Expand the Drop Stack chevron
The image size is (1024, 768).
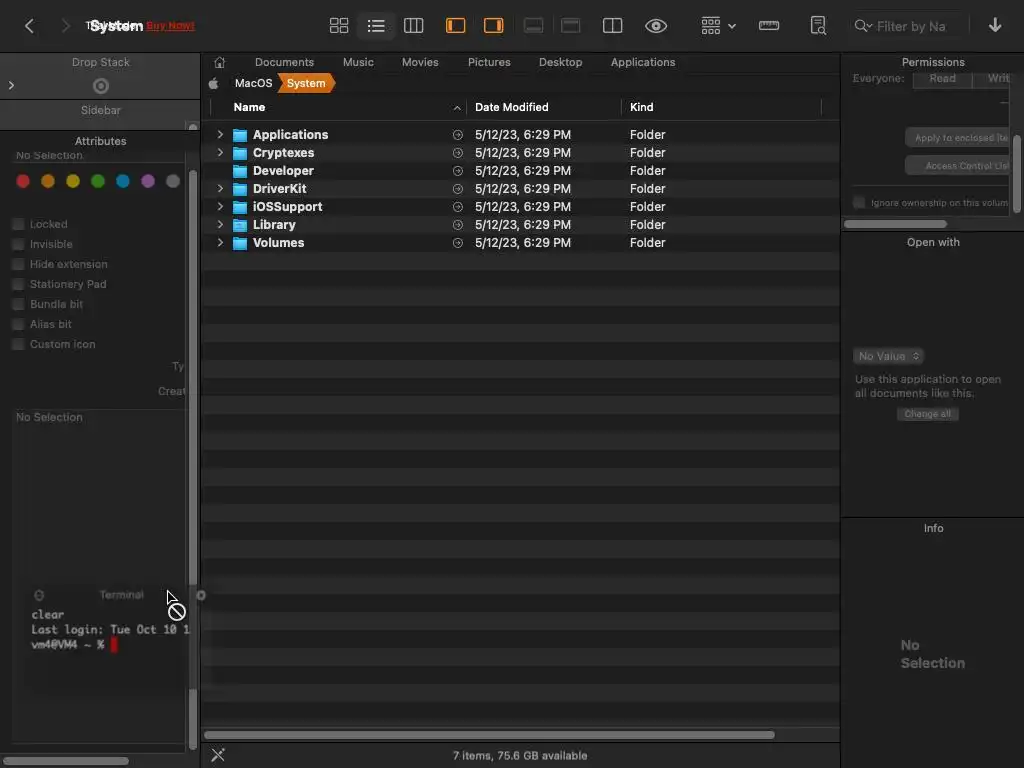point(11,86)
